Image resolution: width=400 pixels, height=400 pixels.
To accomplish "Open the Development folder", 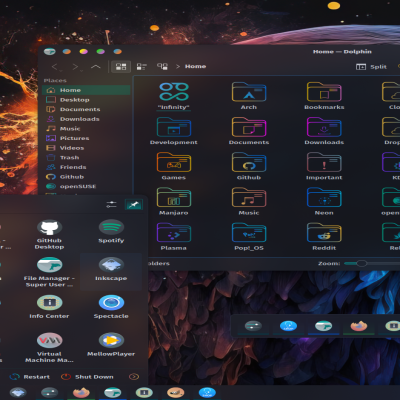I will (x=174, y=131).
